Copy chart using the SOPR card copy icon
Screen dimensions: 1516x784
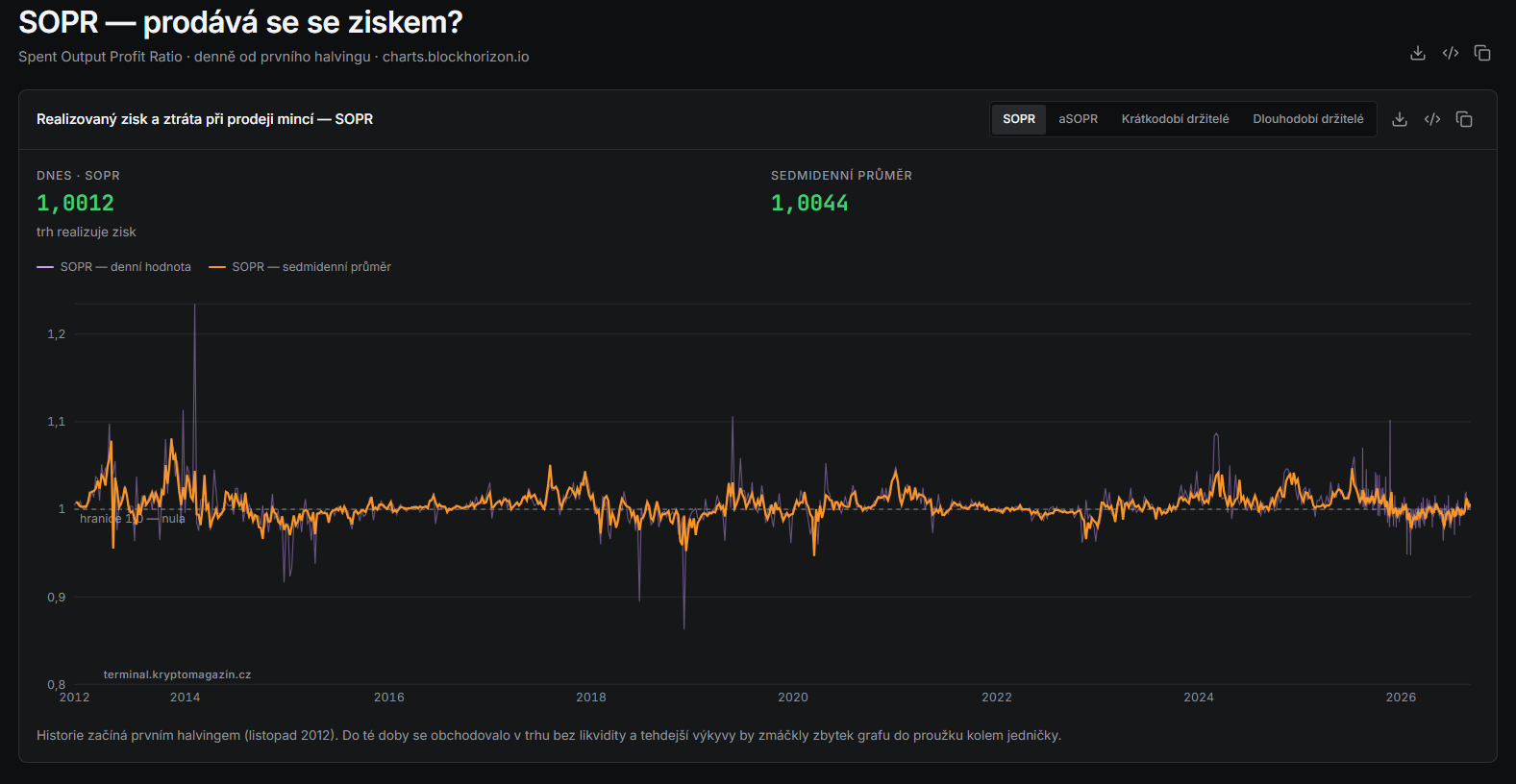[x=1464, y=119]
